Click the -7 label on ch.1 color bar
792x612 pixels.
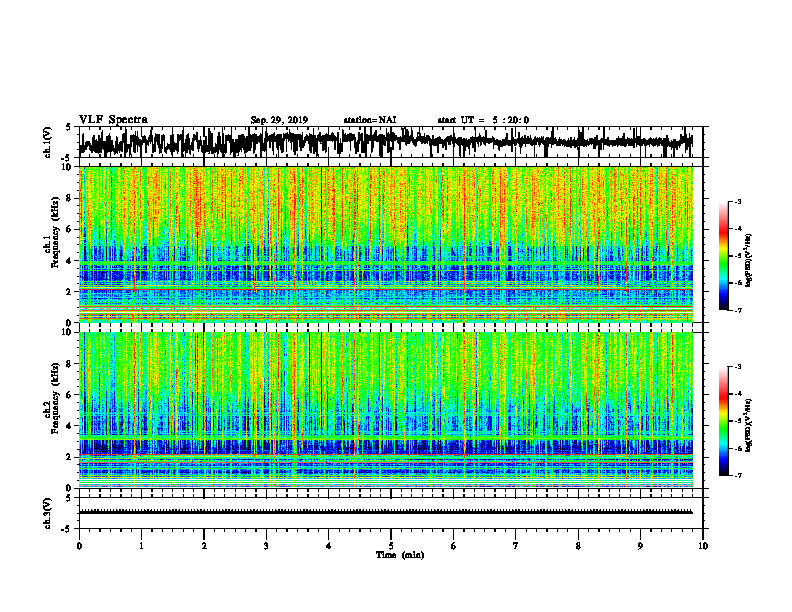click(x=738, y=310)
